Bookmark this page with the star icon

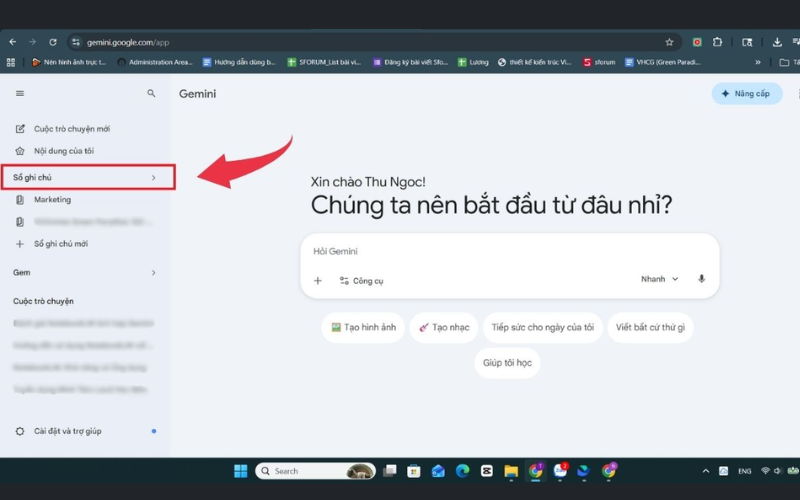point(669,42)
